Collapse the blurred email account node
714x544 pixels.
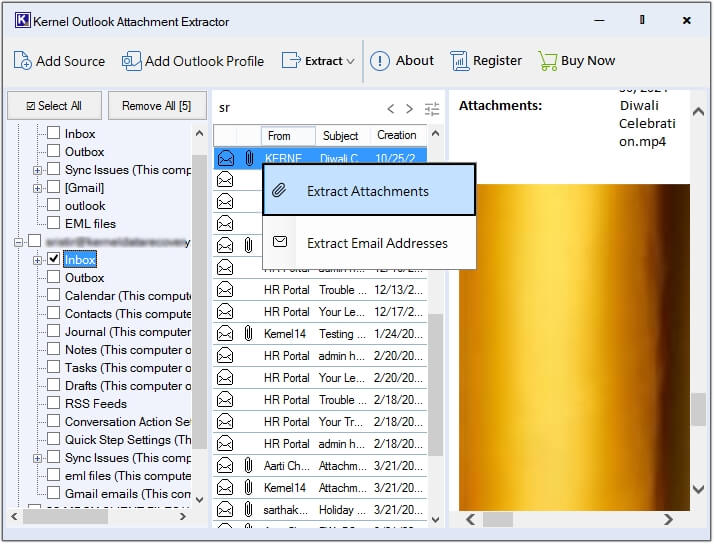coord(18,242)
